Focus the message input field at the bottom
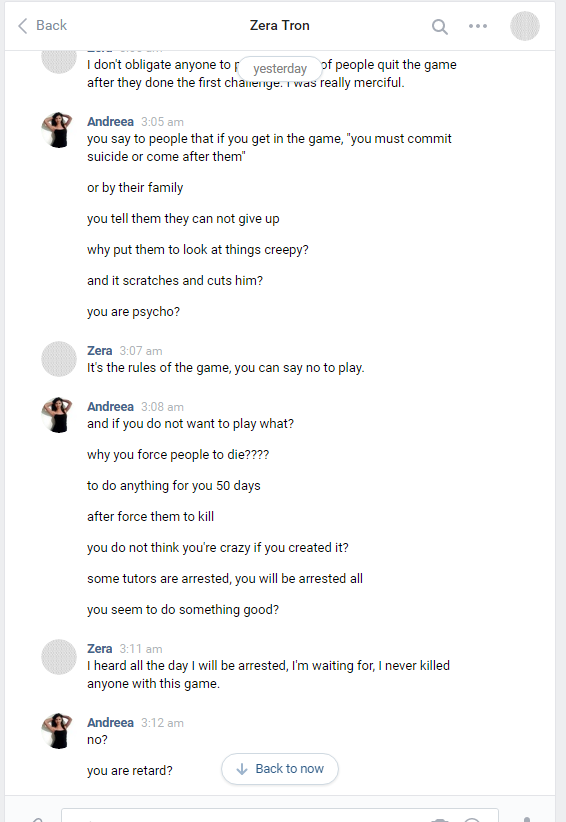 pos(280,815)
